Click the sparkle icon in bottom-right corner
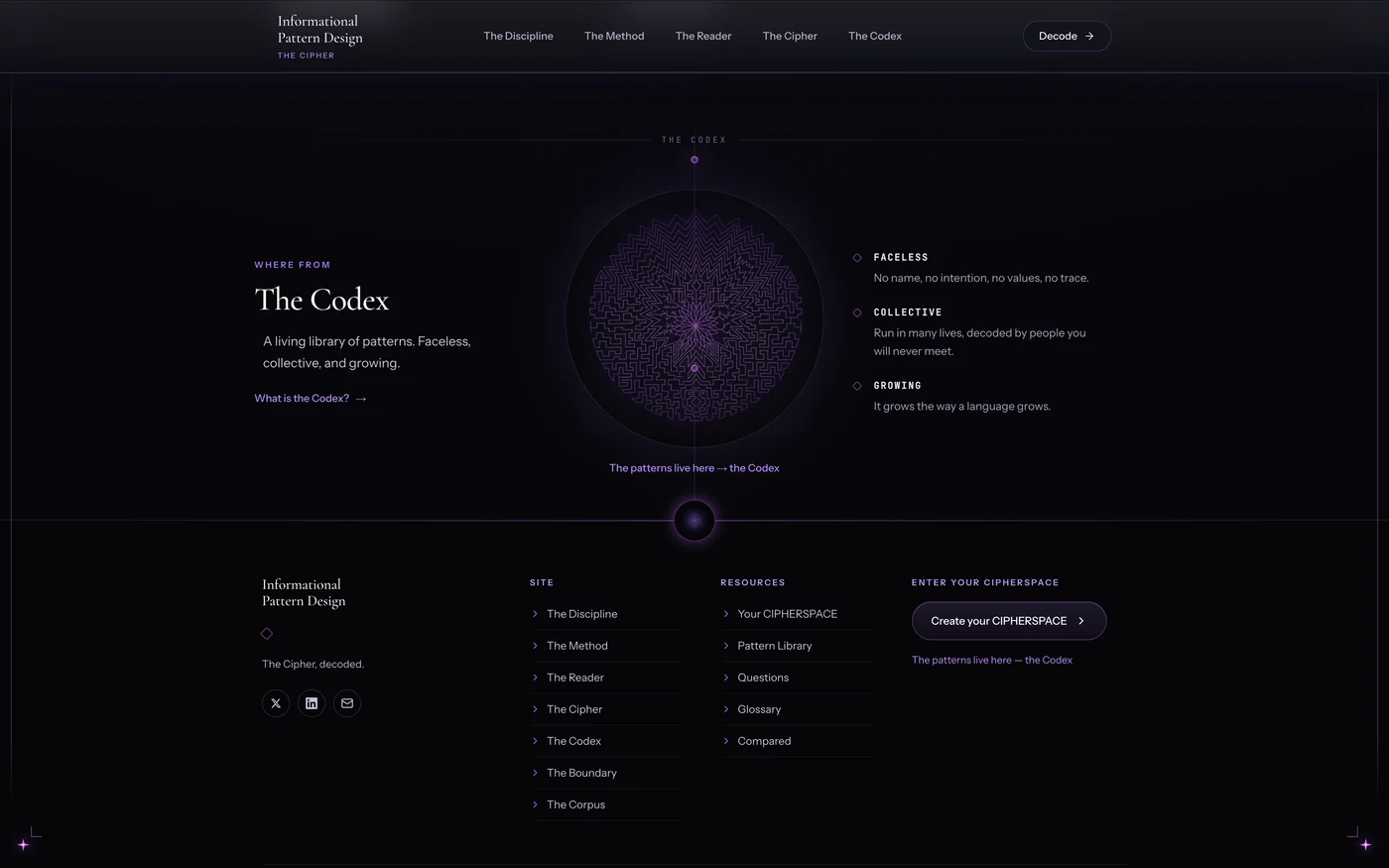Viewport: 1389px width, 868px height. (1365, 844)
